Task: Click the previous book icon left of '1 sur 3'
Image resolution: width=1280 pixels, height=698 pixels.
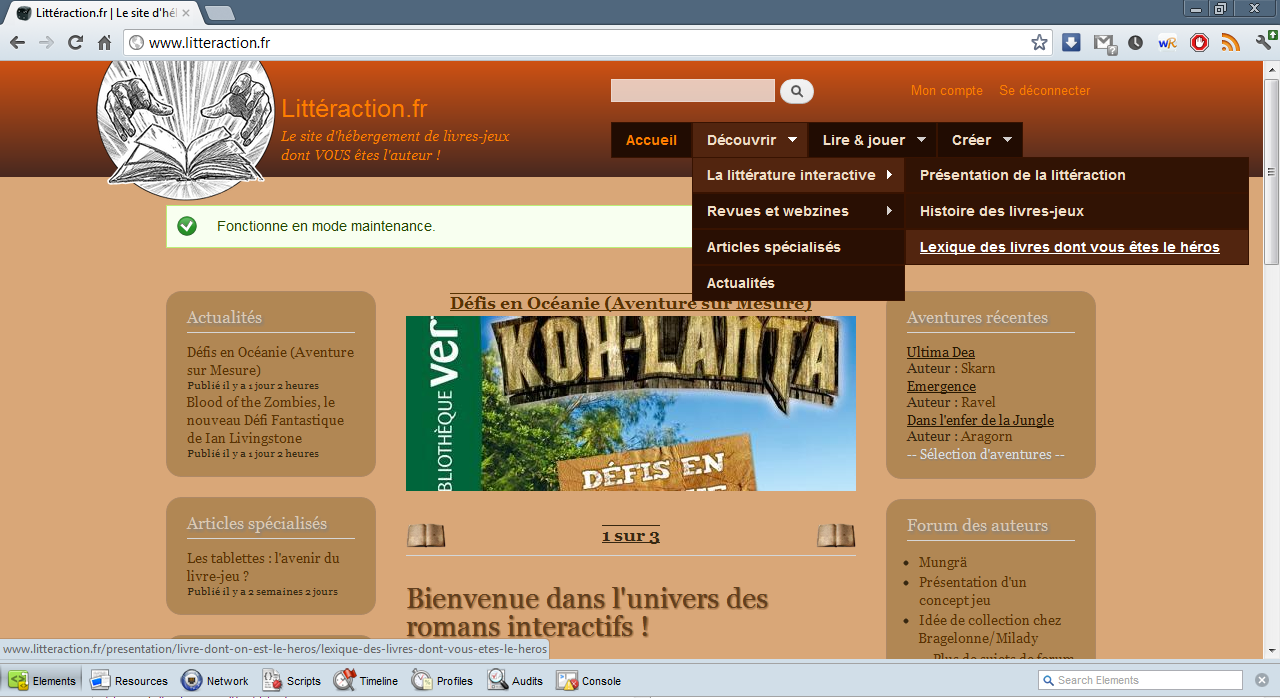Action: click(426, 536)
